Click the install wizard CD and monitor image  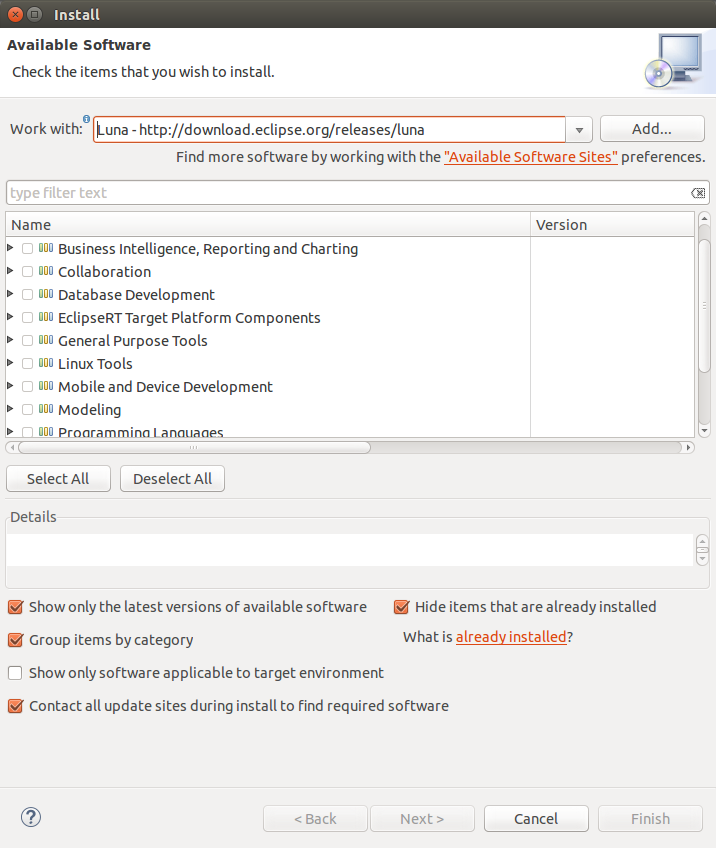(x=674, y=61)
